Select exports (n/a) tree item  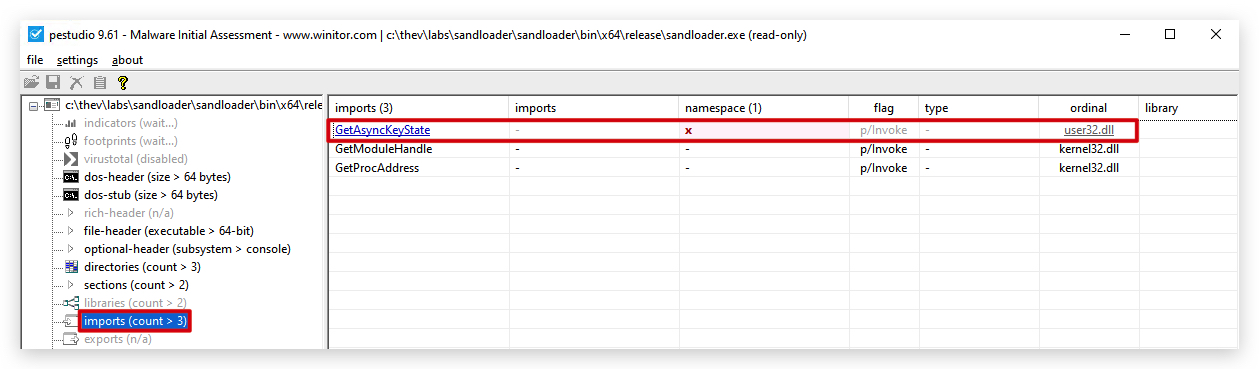pyautogui.click(x=118, y=339)
